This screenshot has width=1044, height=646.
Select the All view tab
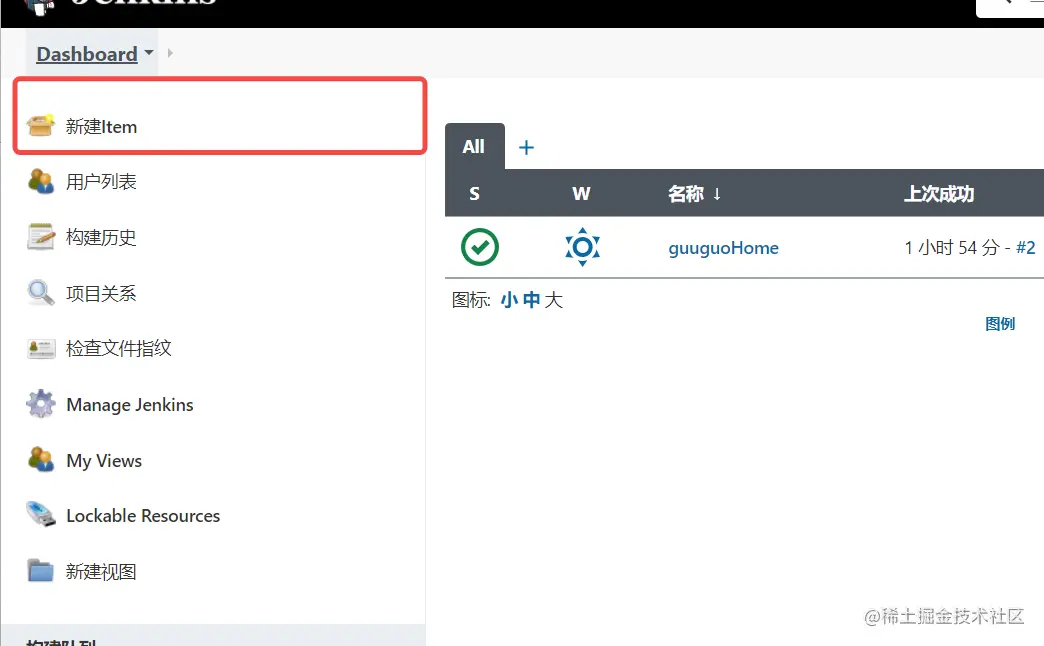click(474, 147)
